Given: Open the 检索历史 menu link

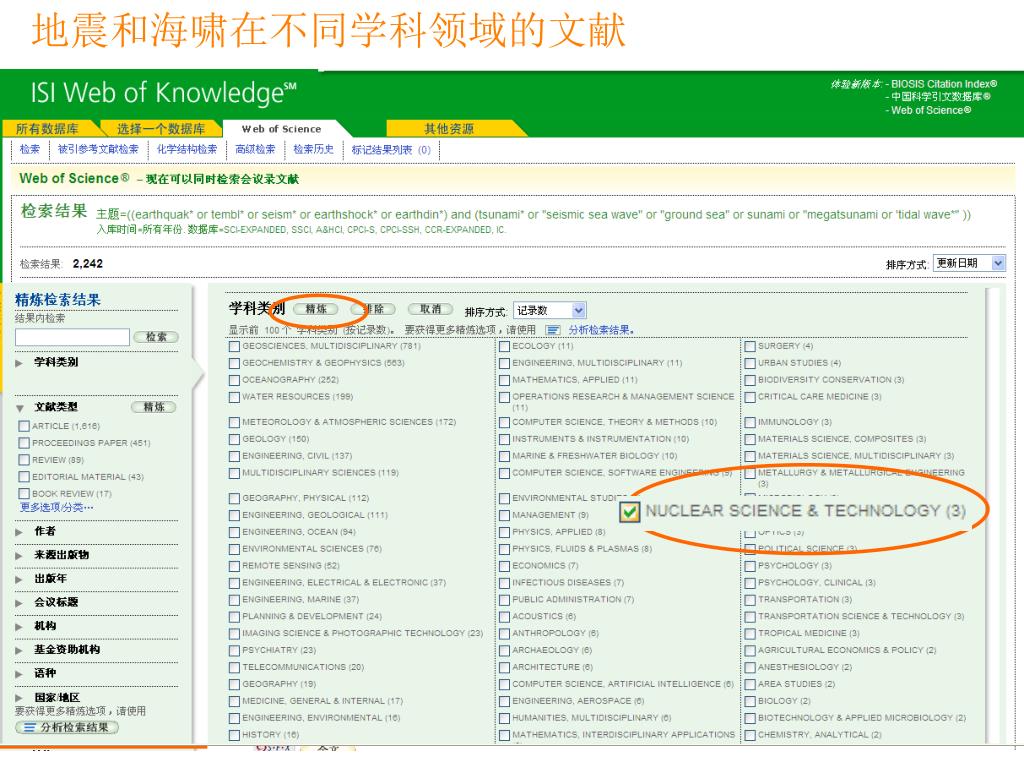Looking at the screenshot, I should [x=313, y=150].
